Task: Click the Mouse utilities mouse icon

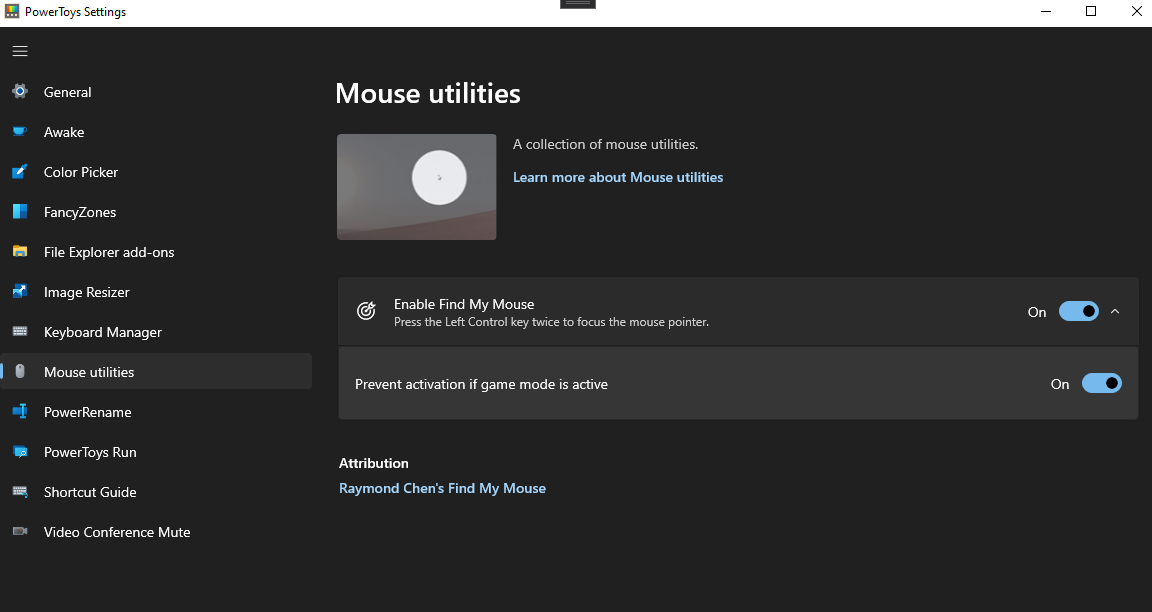Action: coord(20,371)
